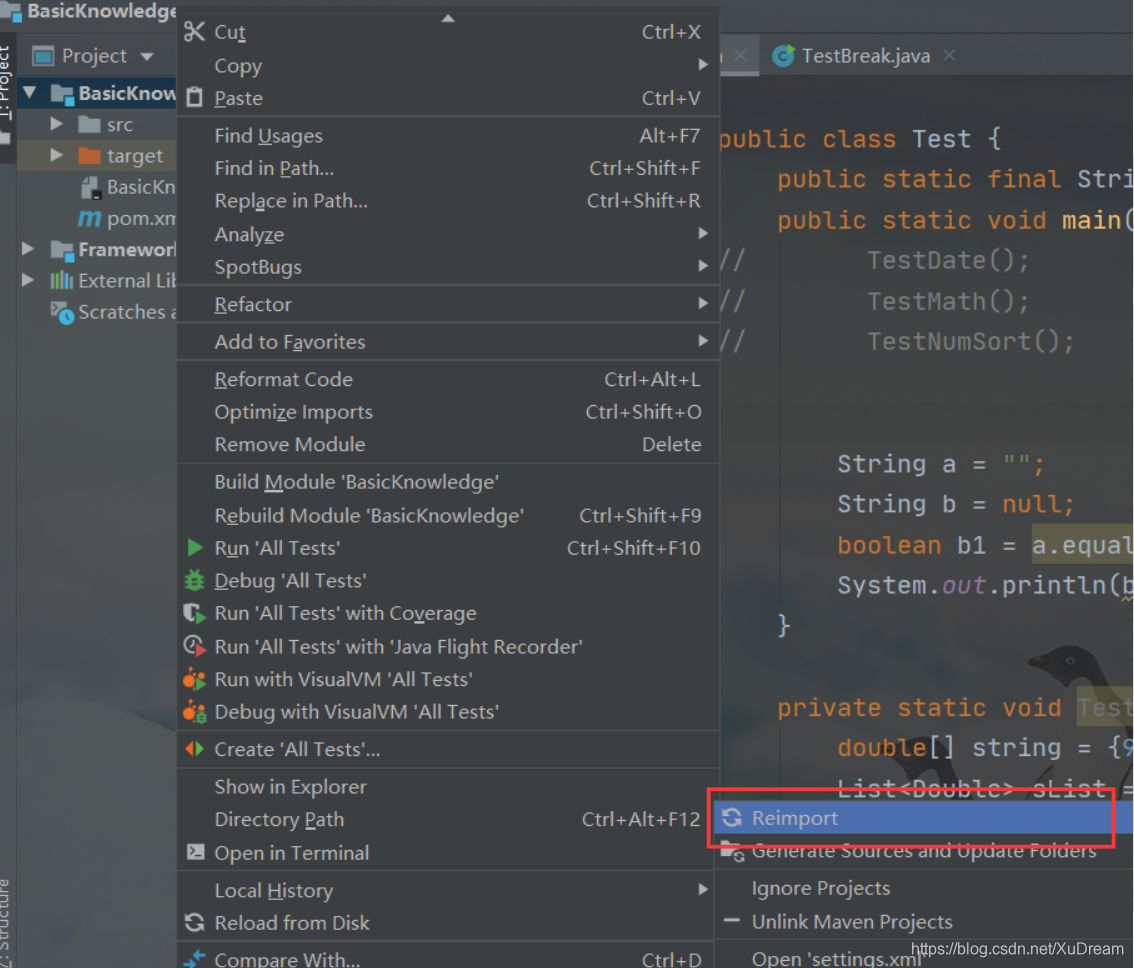This screenshot has width=1134, height=968.
Task: Close the TestBreak.java tab
Action: [x=949, y=55]
